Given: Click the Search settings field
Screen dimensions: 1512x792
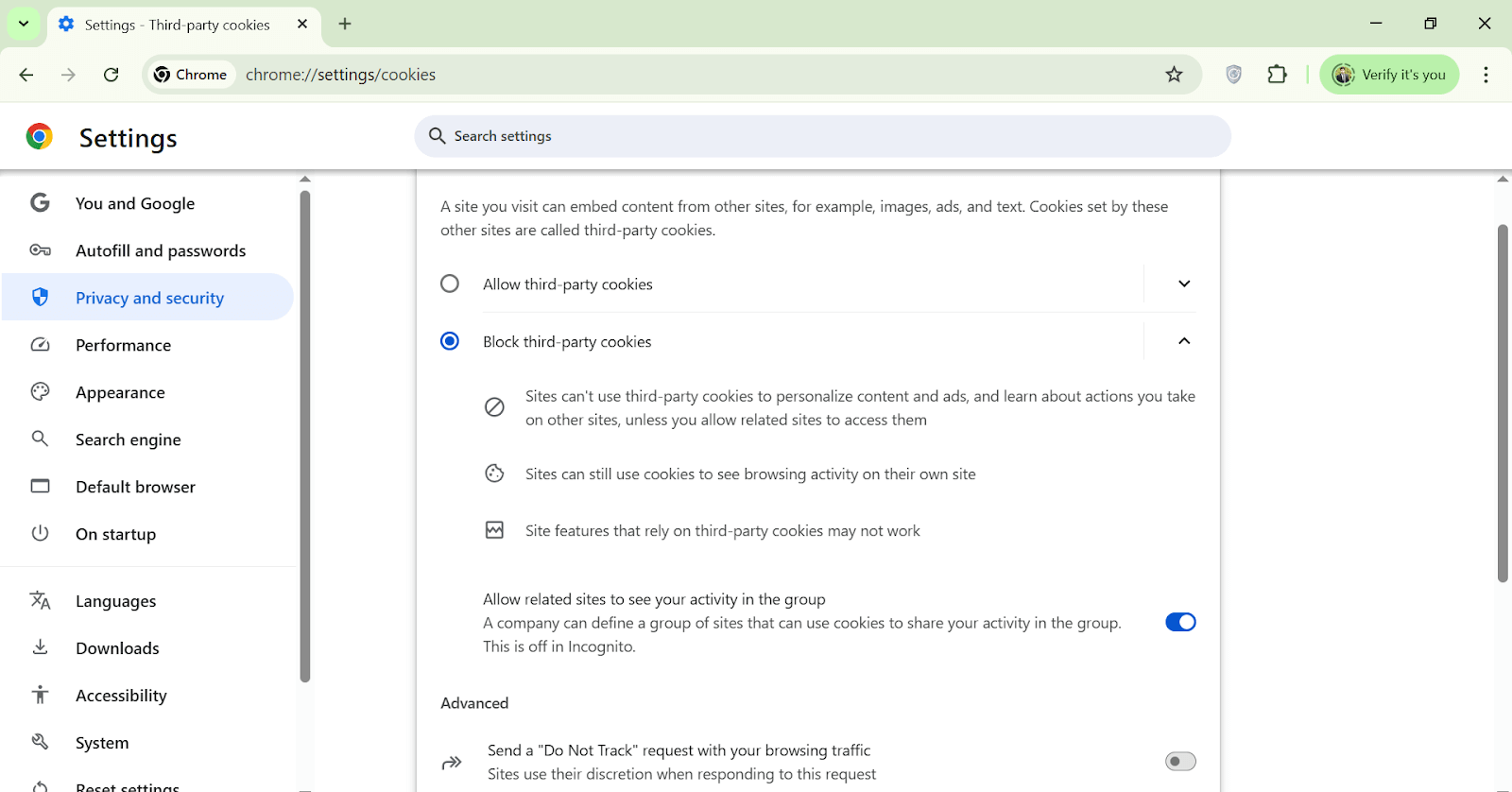Looking at the screenshot, I should (x=822, y=136).
